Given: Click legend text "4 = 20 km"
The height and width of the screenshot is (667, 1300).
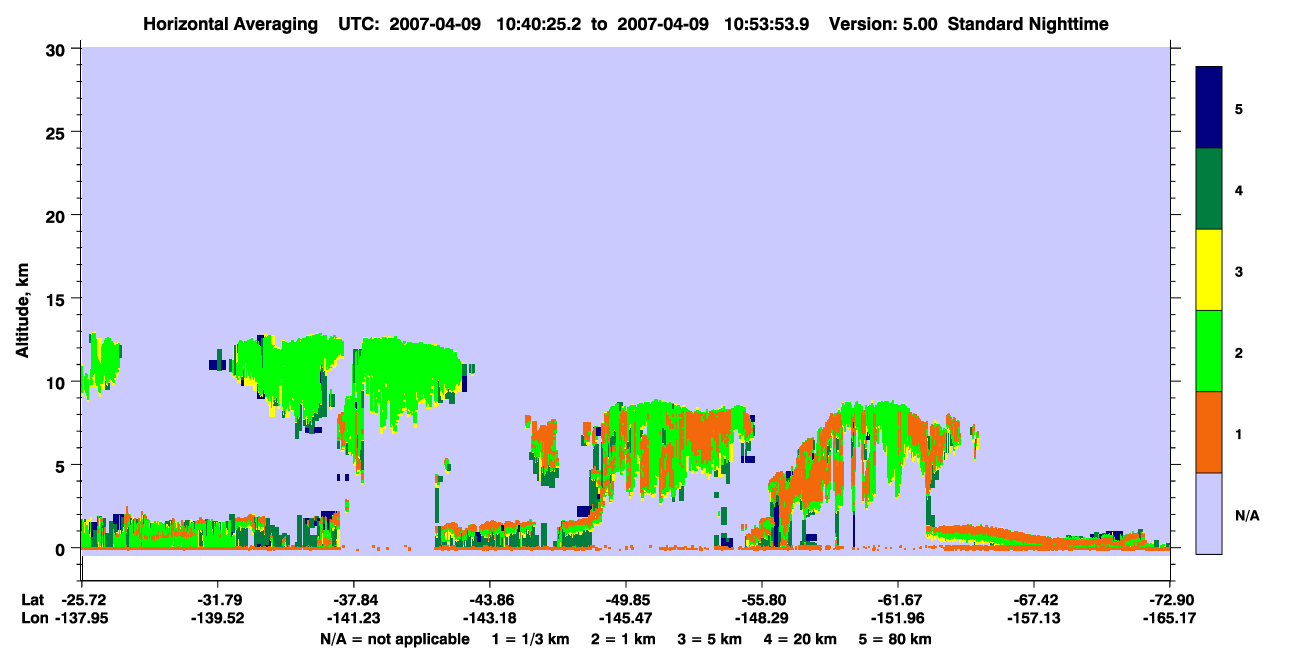Looking at the screenshot, I should (801, 638).
